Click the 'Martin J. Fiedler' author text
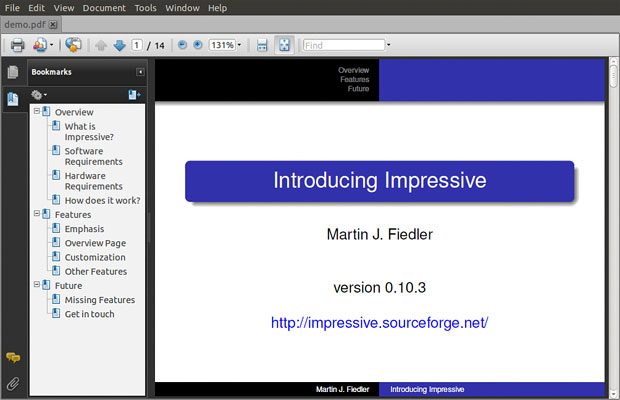 pyautogui.click(x=380, y=234)
